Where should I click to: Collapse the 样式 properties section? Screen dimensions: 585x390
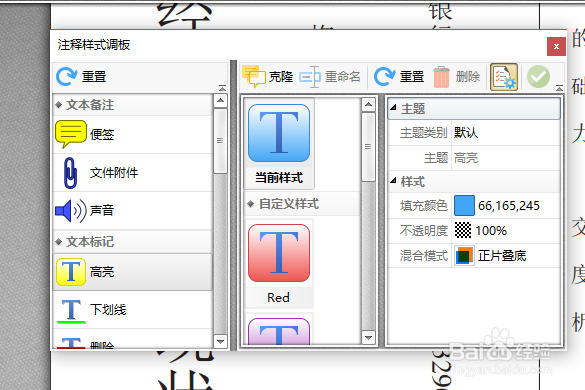click(393, 181)
